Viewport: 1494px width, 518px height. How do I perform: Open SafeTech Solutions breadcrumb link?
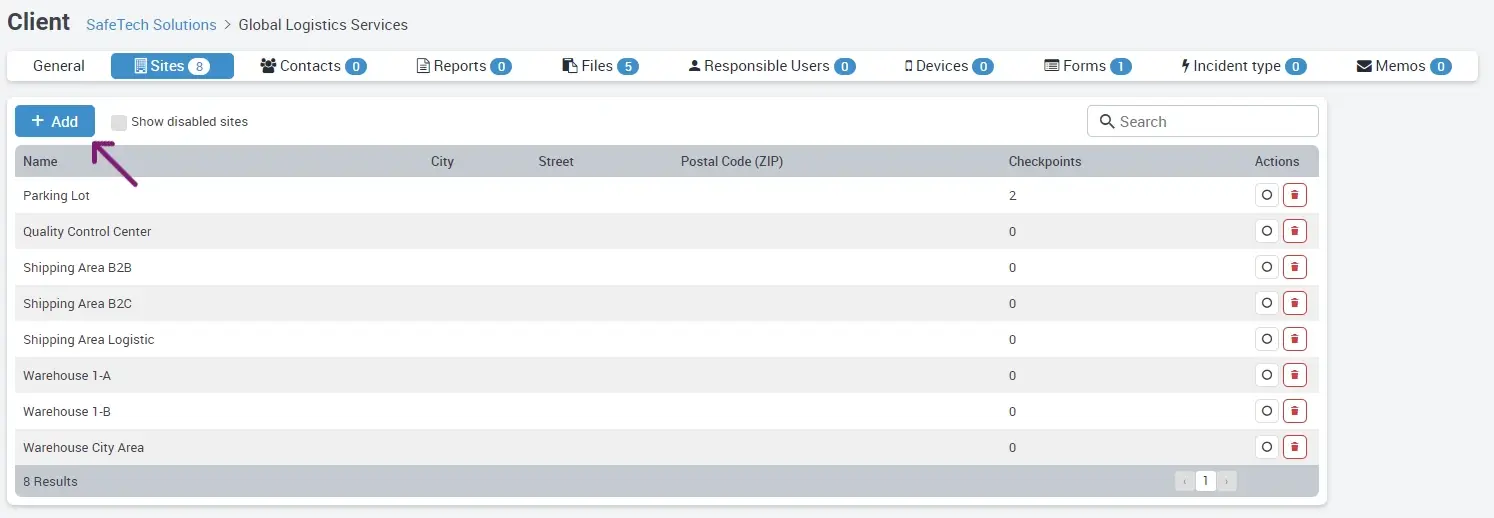coord(151,24)
